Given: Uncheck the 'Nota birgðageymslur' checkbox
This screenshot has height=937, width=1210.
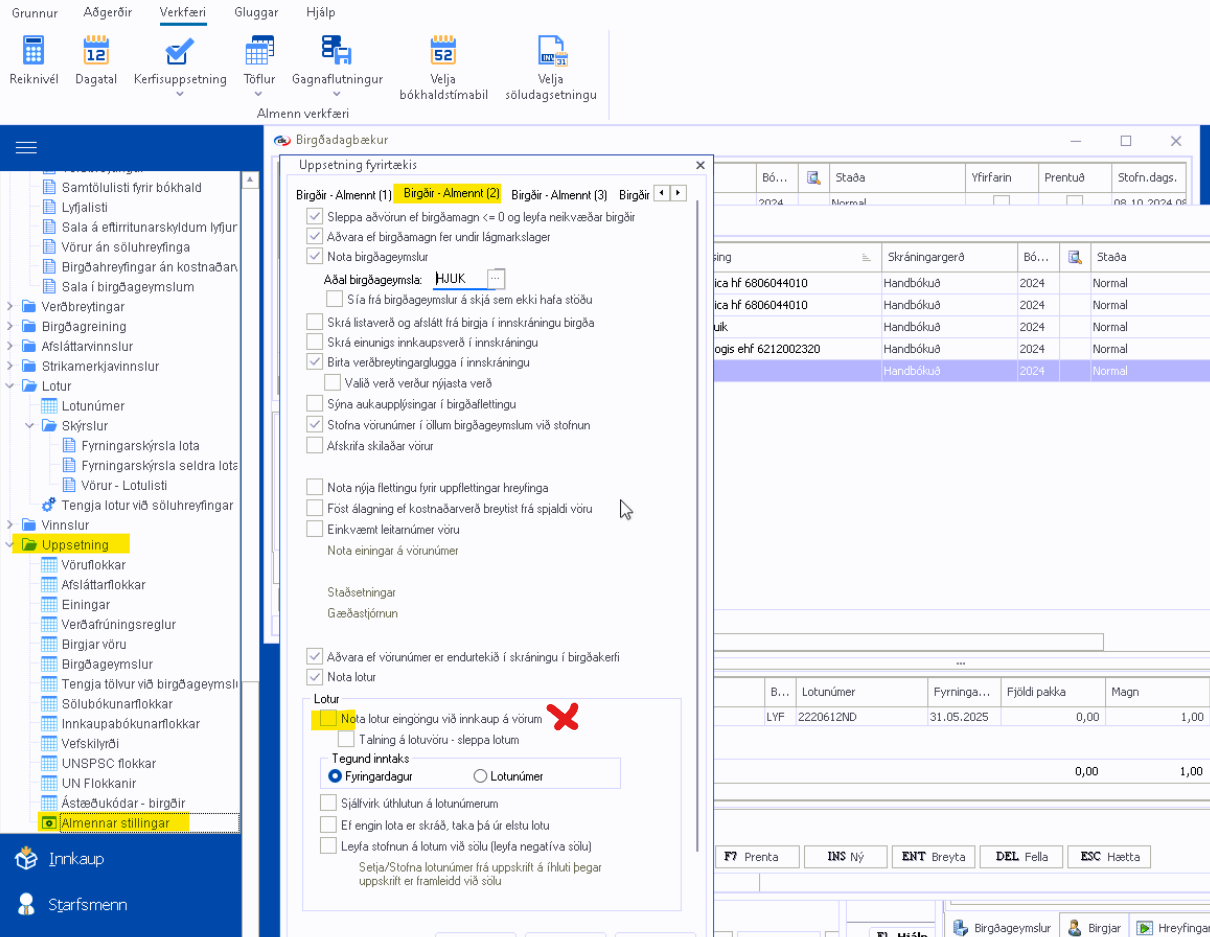Looking at the screenshot, I should pyautogui.click(x=315, y=257).
